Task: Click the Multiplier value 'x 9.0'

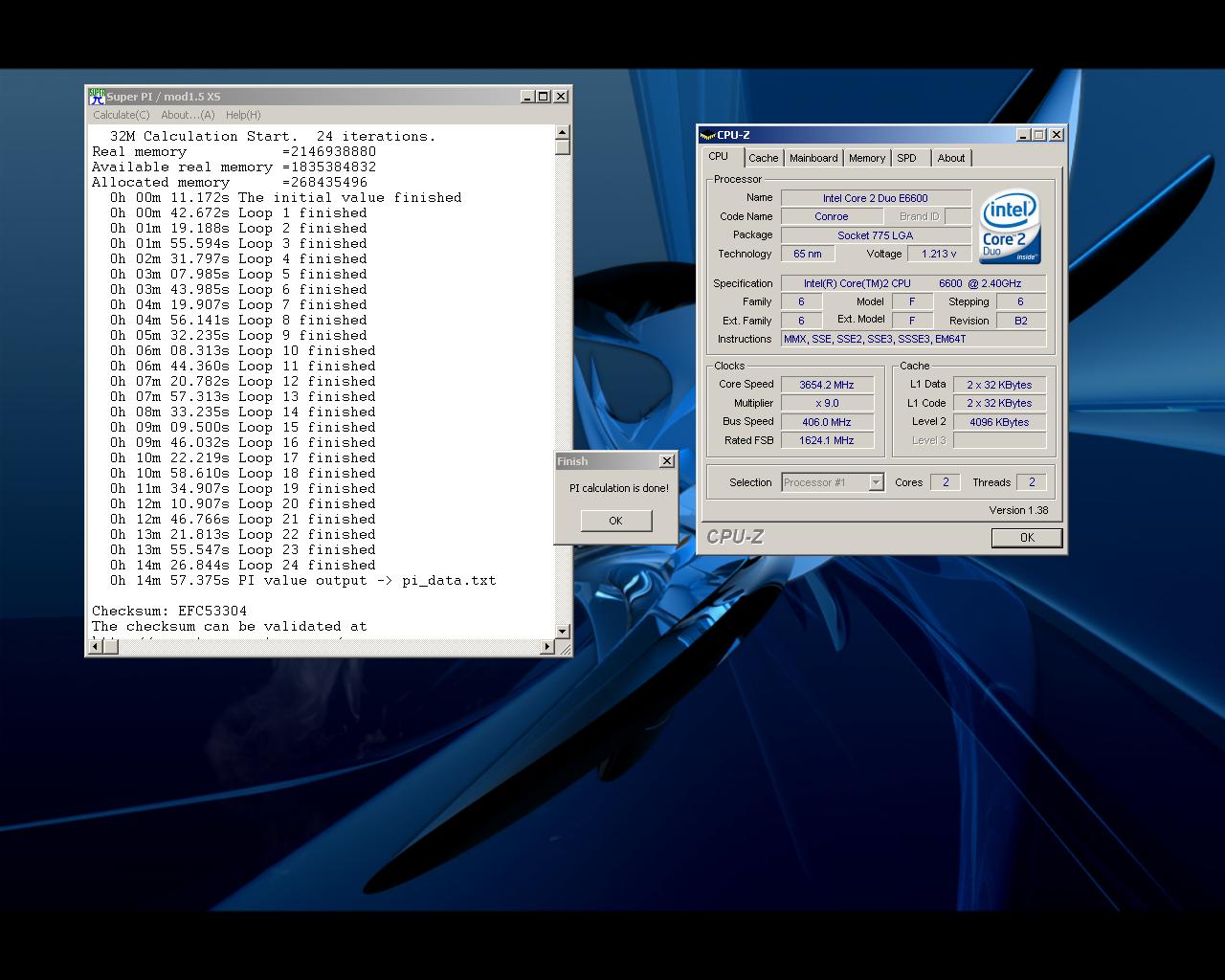Action: (827, 403)
